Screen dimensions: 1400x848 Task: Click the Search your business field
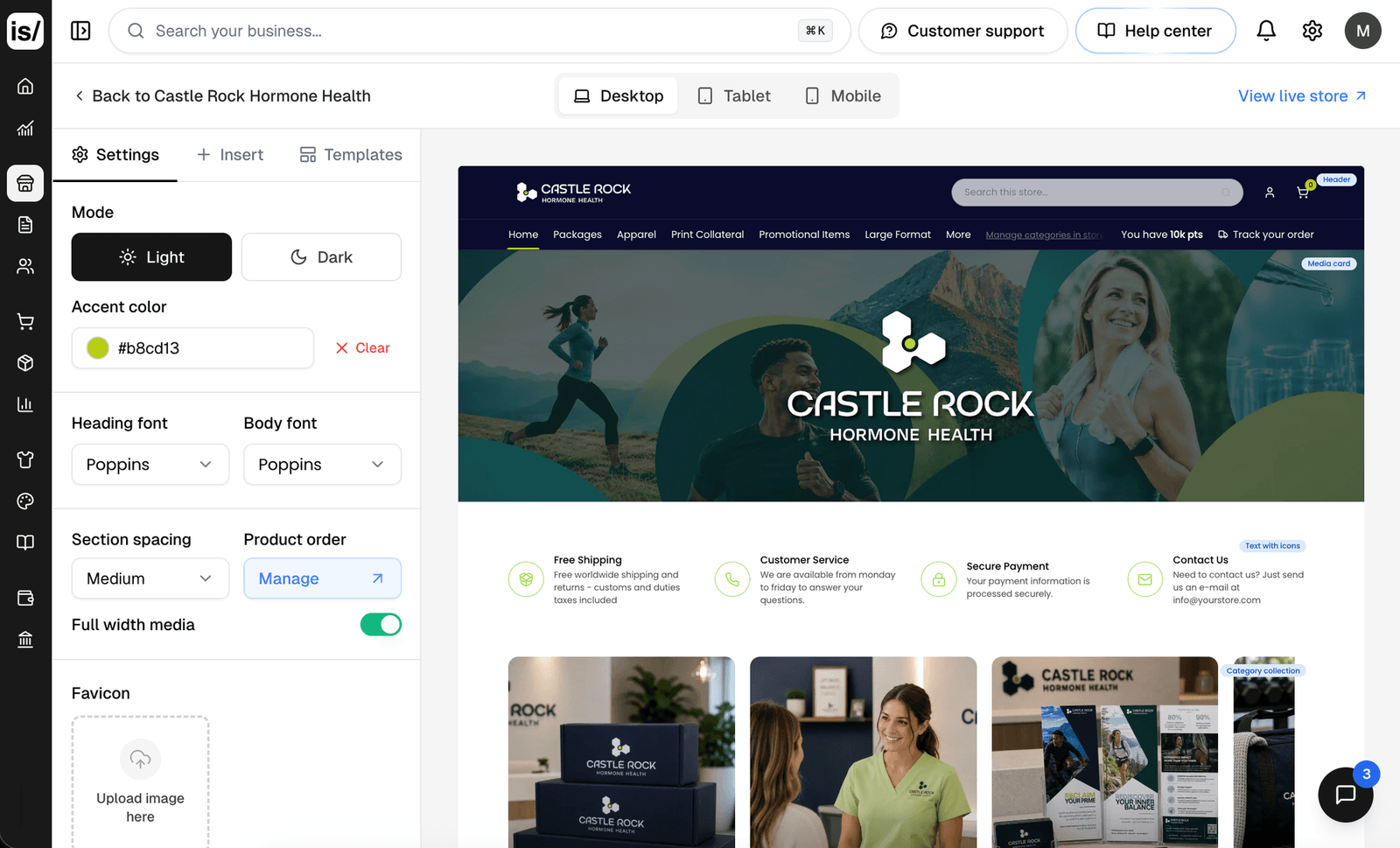pyautogui.click(x=479, y=31)
